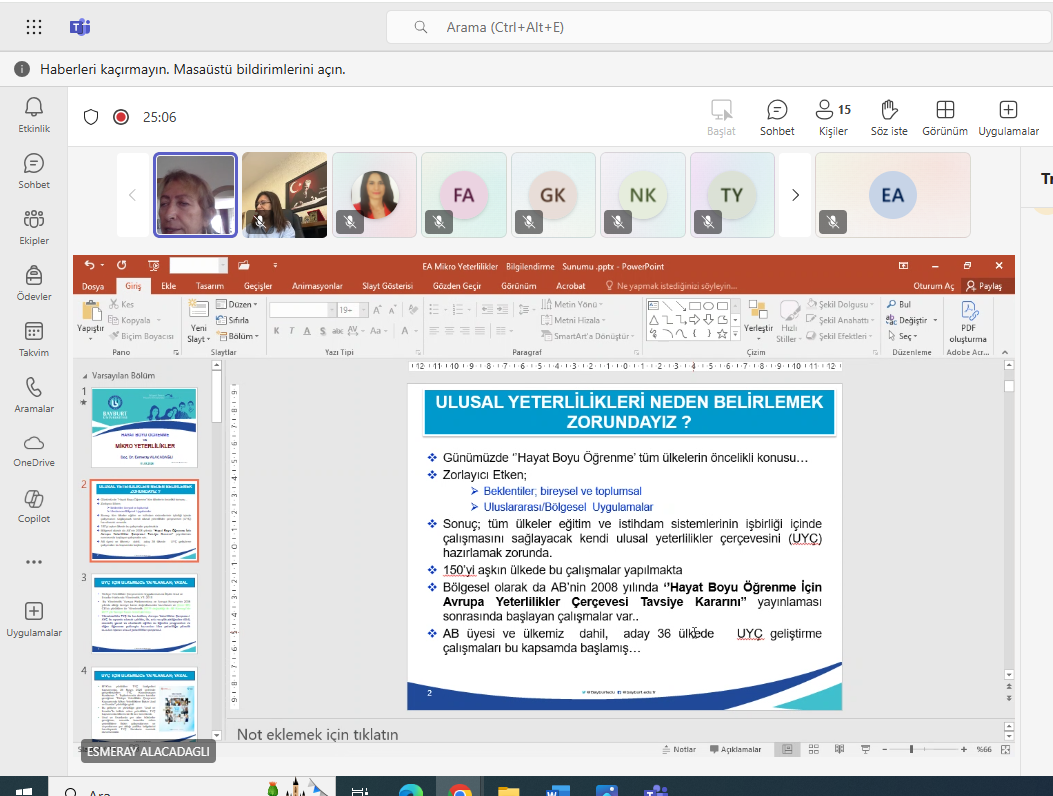Expand more apps with three dots

pos(34,561)
